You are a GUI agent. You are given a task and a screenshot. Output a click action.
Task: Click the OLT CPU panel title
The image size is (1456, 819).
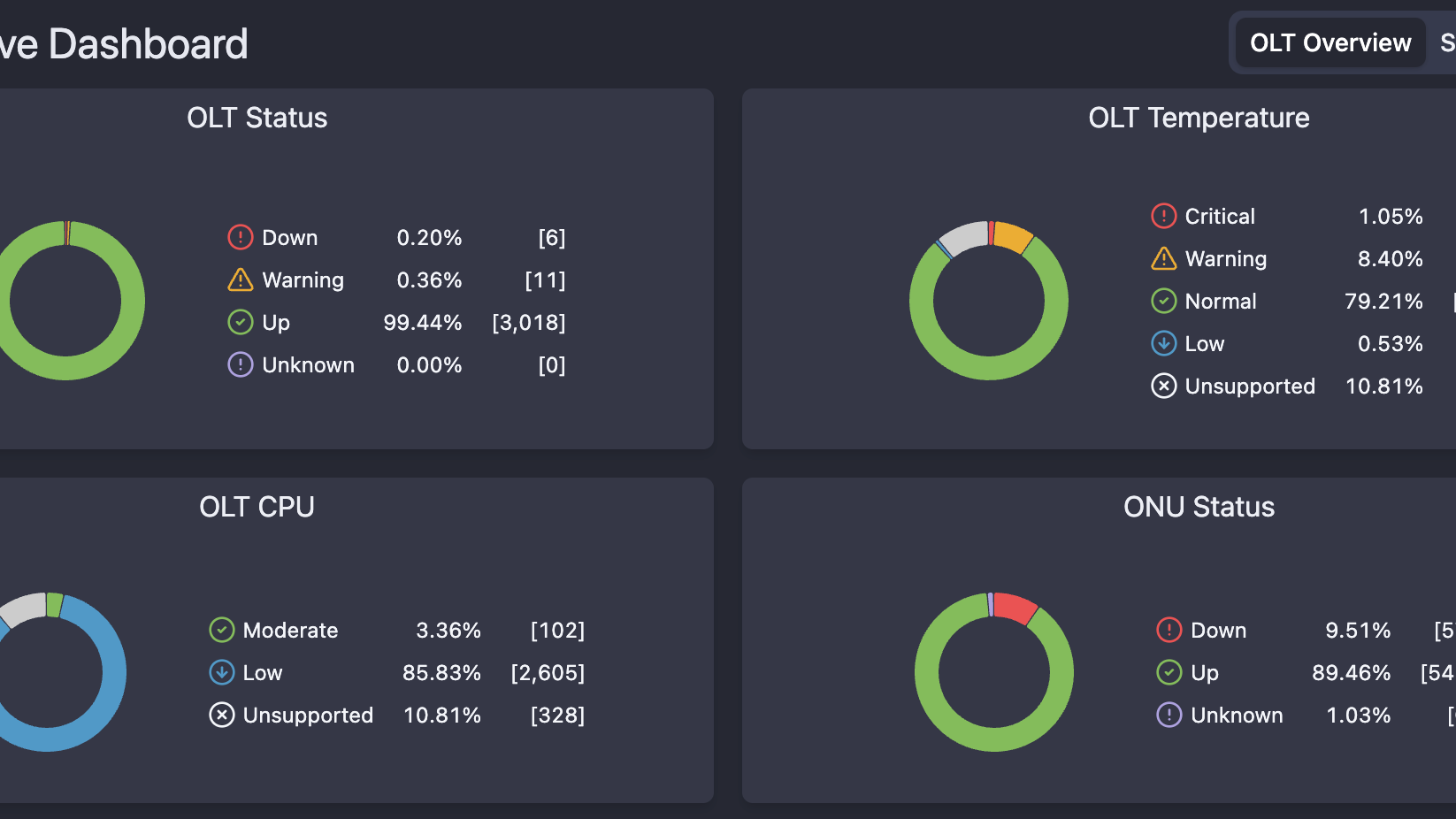[x=257, y=506]
